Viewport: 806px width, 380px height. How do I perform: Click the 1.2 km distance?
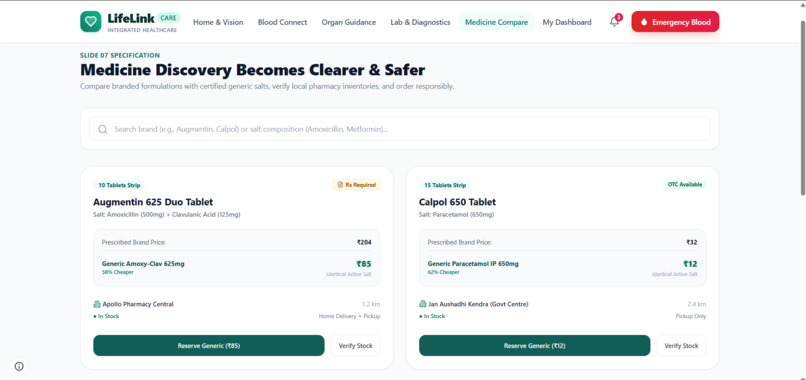(371, 304)
